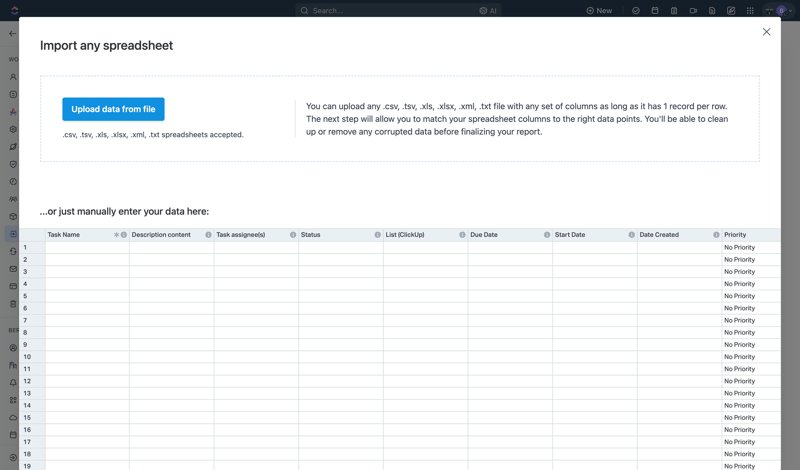Open the checkmark tasks icon in top bar

(636, 10)
